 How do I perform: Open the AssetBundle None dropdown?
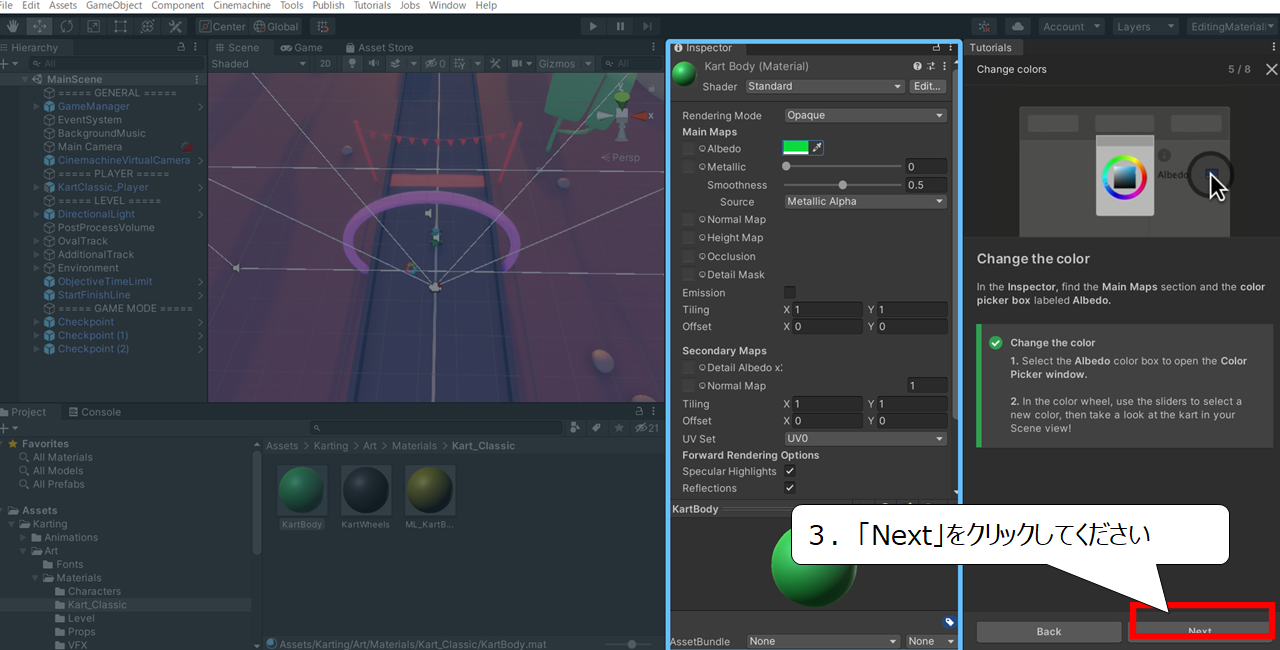824,641
